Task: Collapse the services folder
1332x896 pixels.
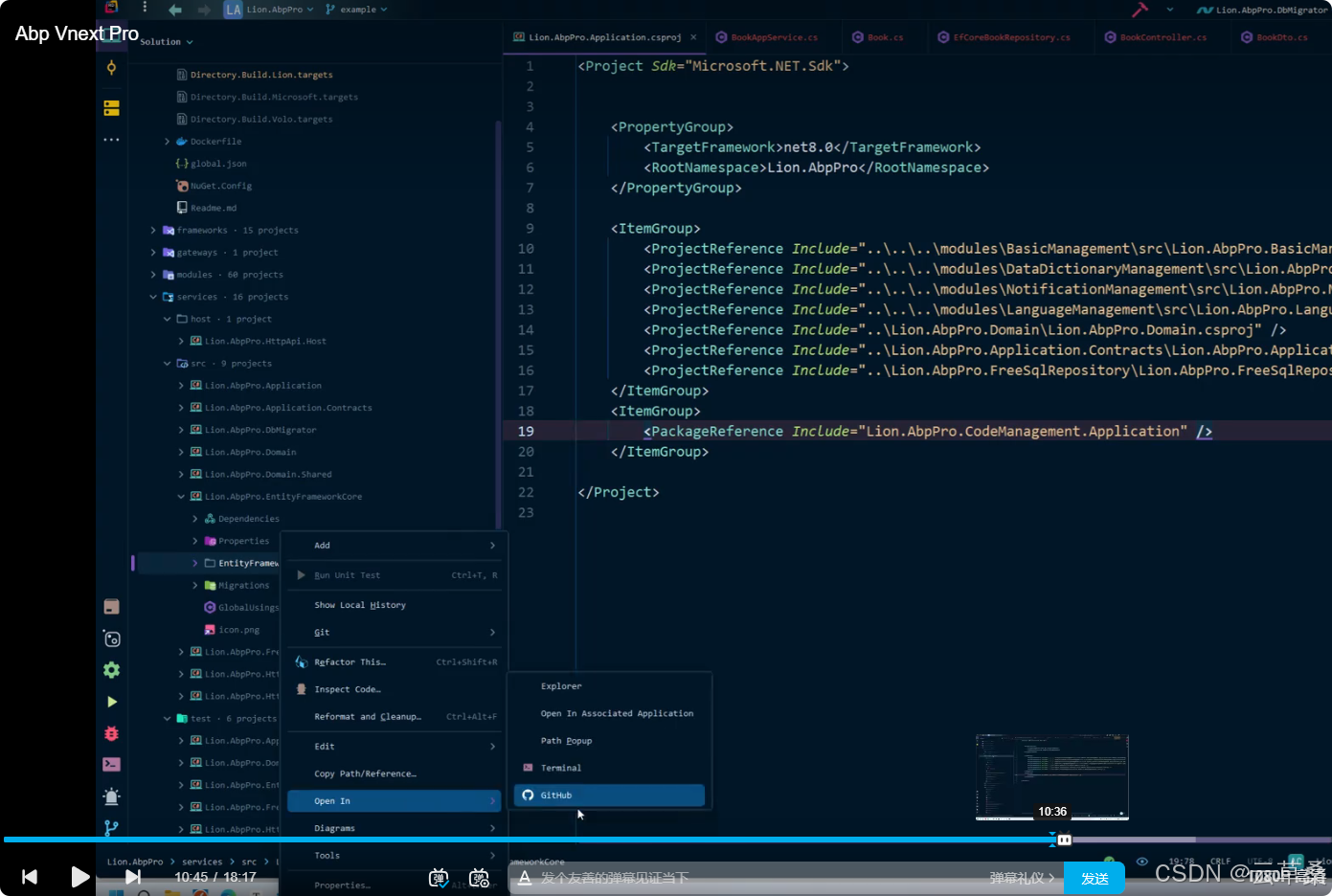Action: click(153, 297)
